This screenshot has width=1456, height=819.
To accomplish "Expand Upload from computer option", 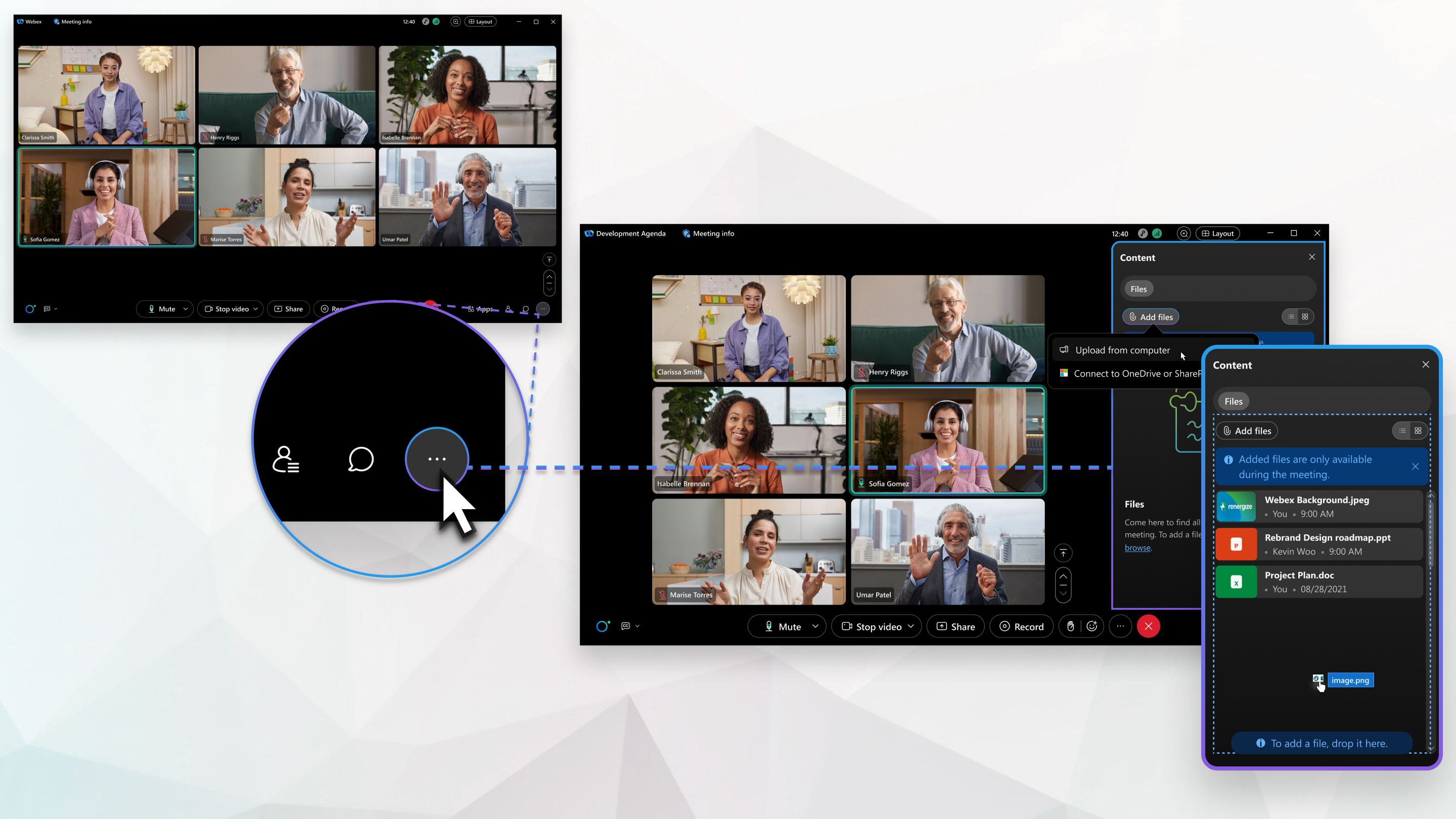I will 1122,349.
